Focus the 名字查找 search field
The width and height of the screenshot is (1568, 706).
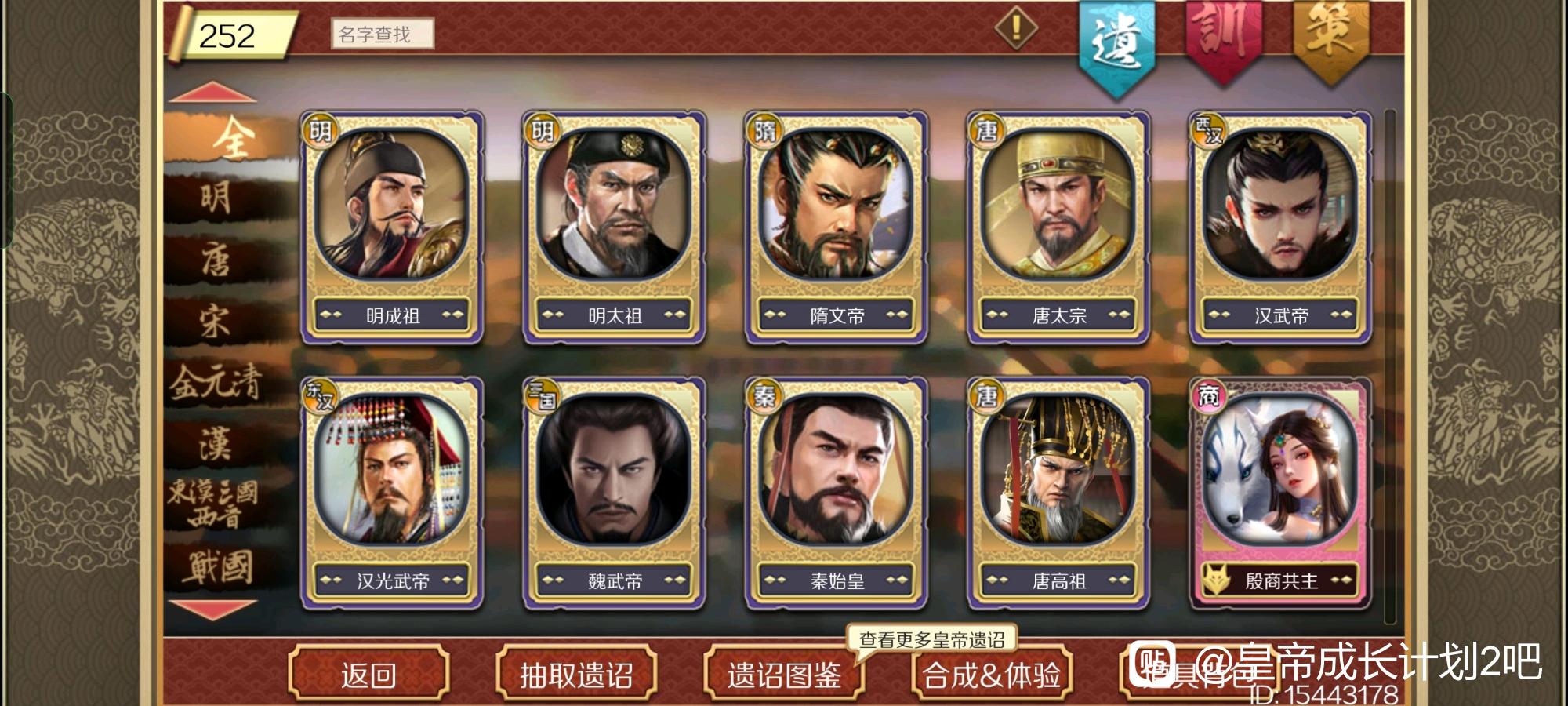pyautogui.click(x=383, y=35)
